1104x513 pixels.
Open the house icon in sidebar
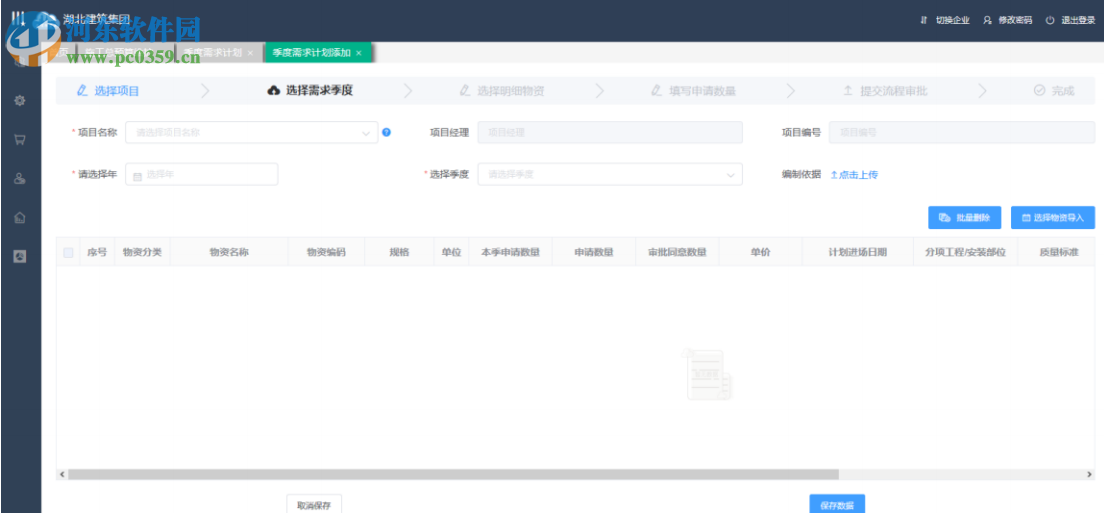tap(20, 217)
